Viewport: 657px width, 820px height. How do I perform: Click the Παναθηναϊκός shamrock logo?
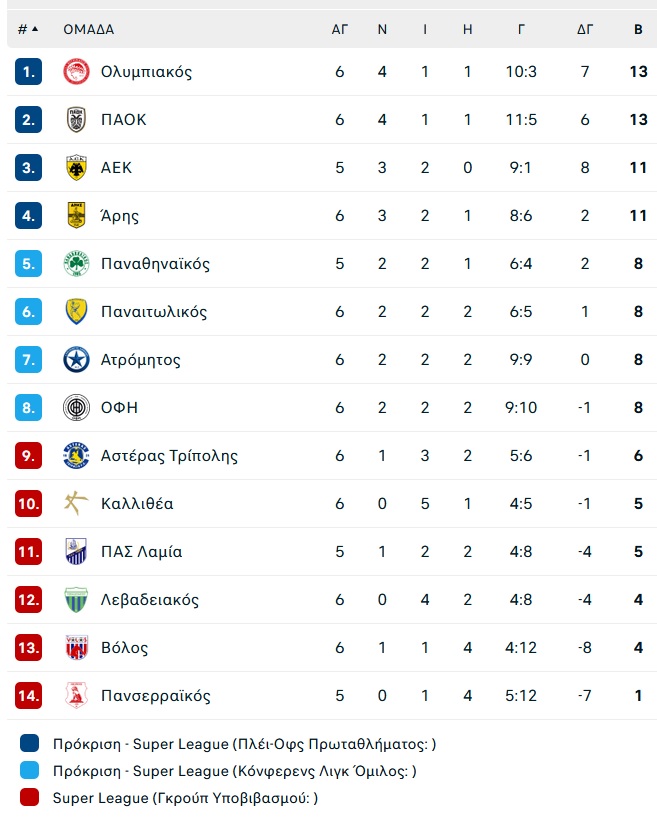point(76,264)
